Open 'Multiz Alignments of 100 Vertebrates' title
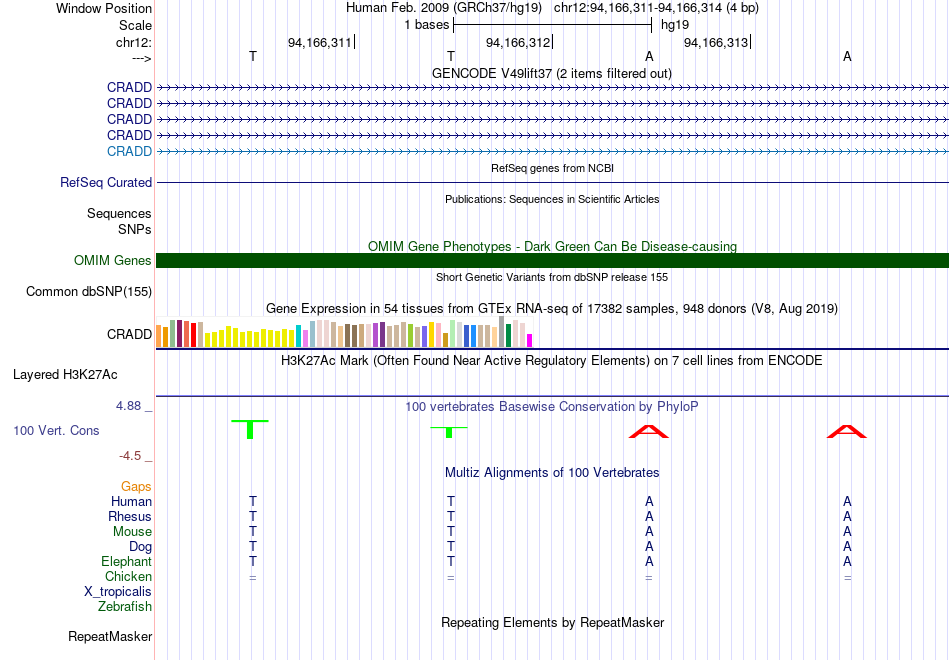This screenshot has width=950, height=660. 552,473
